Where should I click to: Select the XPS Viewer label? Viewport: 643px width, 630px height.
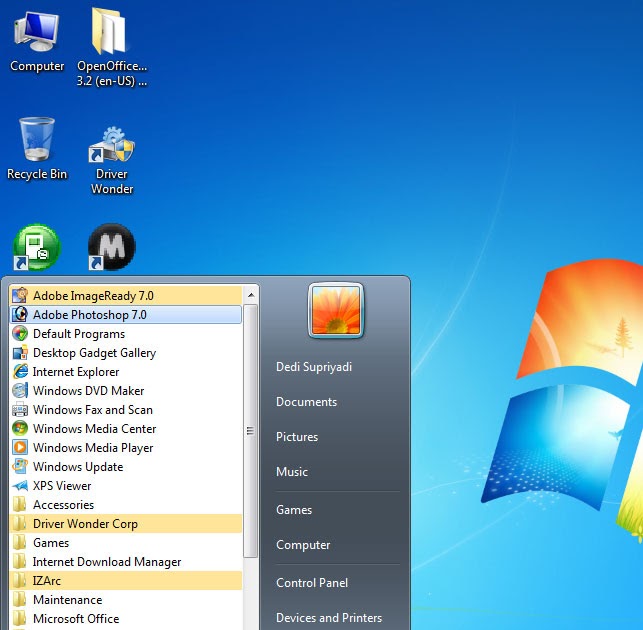(62, 486)
